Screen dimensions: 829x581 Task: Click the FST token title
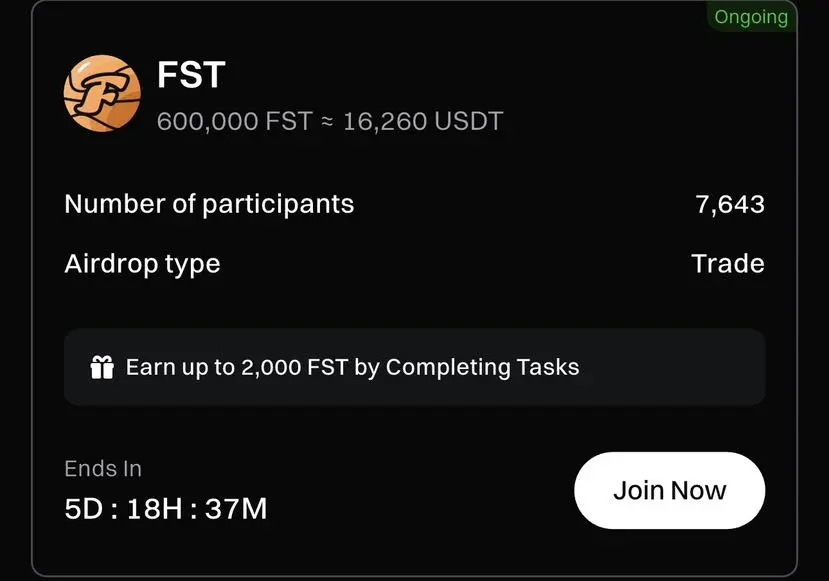(x=191, y=75)
